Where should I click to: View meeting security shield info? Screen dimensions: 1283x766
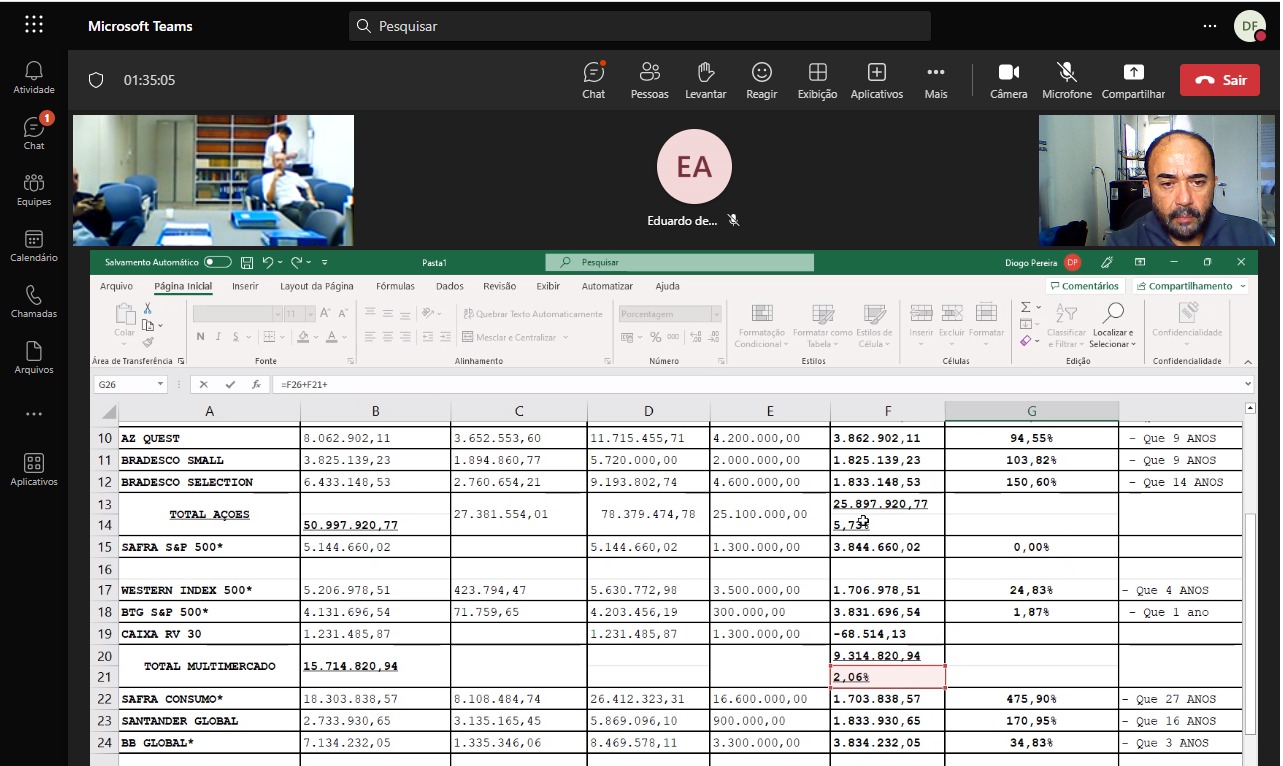coord(96,80)
